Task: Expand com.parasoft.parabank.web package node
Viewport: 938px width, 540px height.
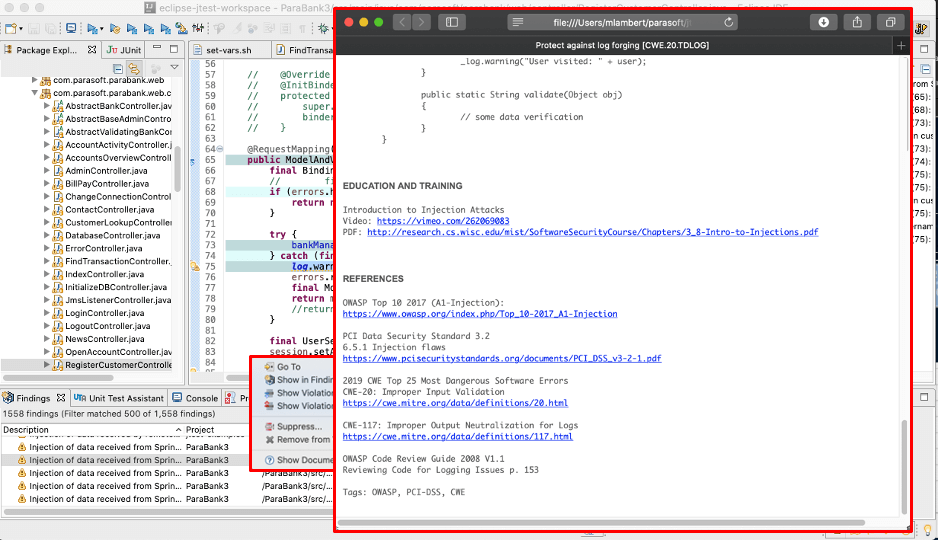Action: coord(34,80)
